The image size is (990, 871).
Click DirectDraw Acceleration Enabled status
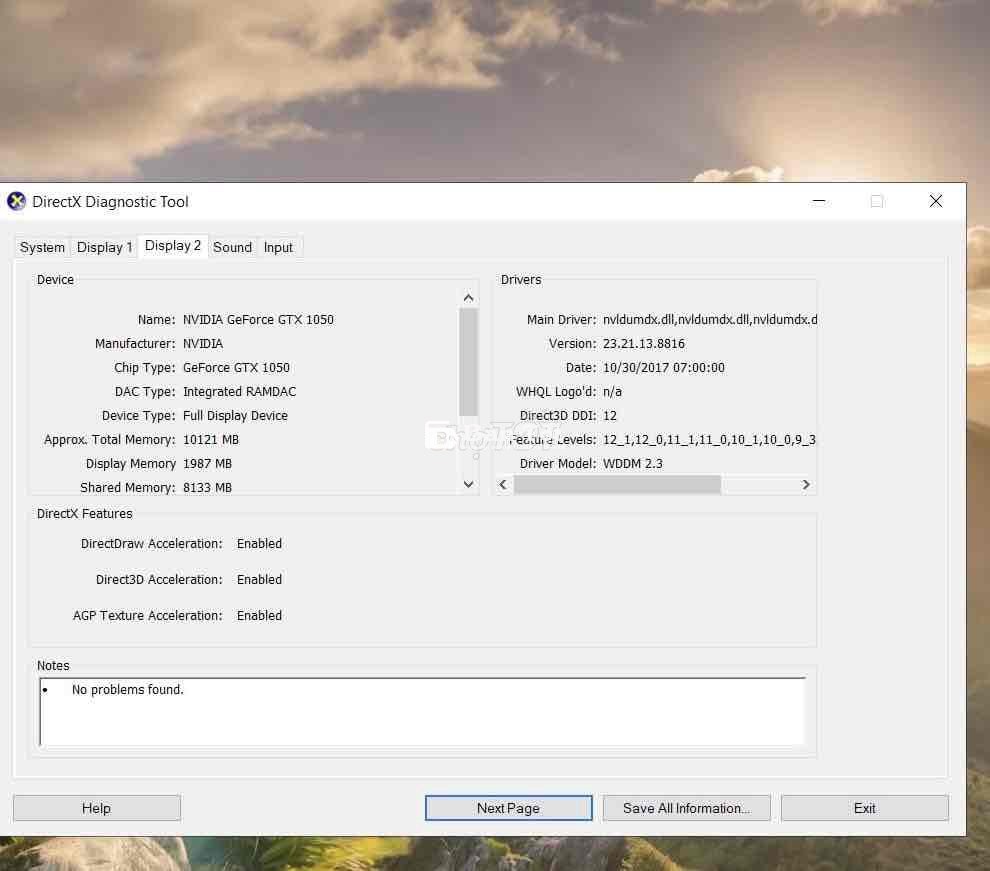[x=259, y=544]
